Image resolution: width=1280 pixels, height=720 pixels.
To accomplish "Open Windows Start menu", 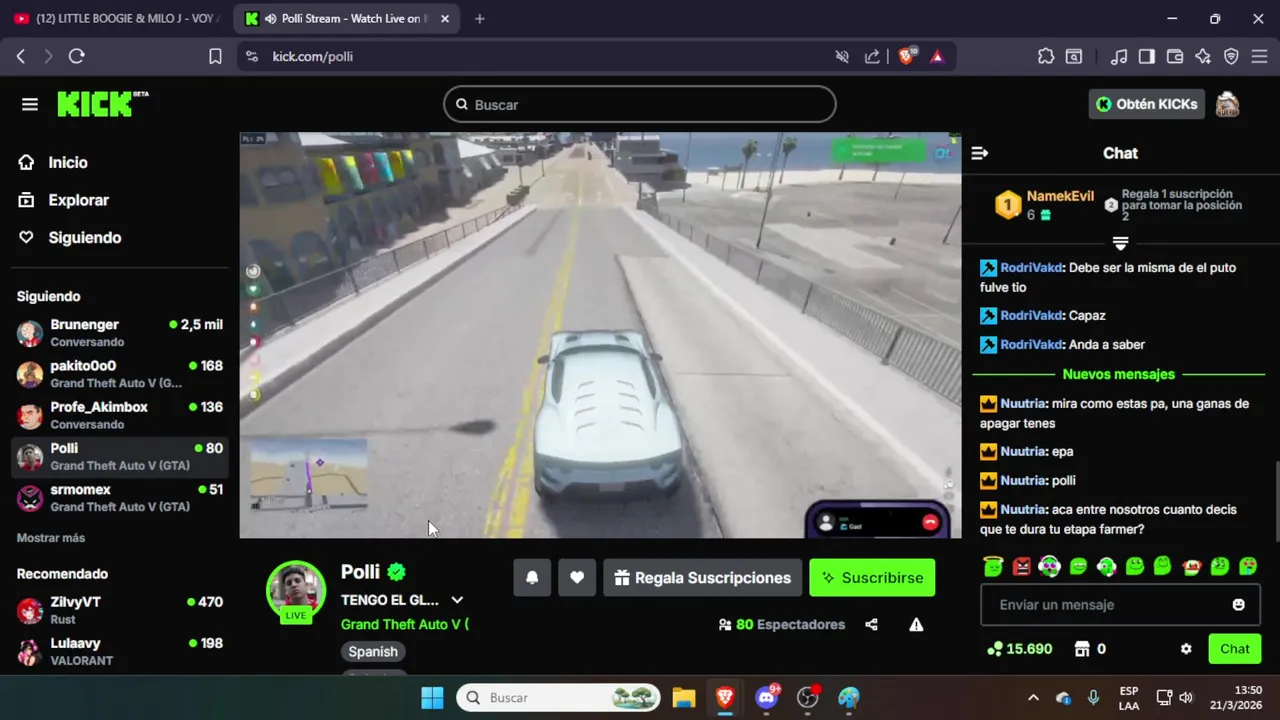I will [432, 698].
